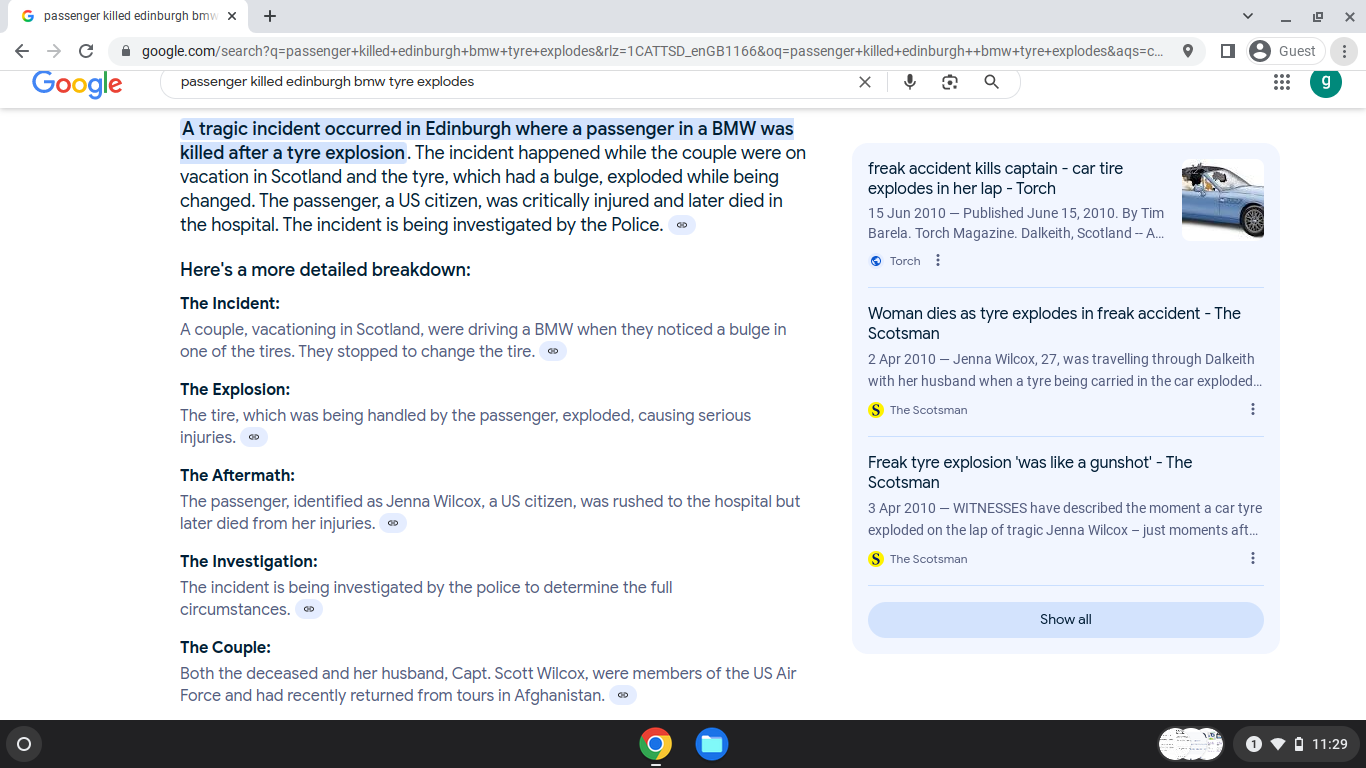Start voice search with microphone
Image resolution: width=1366 pixels, height=768 pixels.
[910, 82]
